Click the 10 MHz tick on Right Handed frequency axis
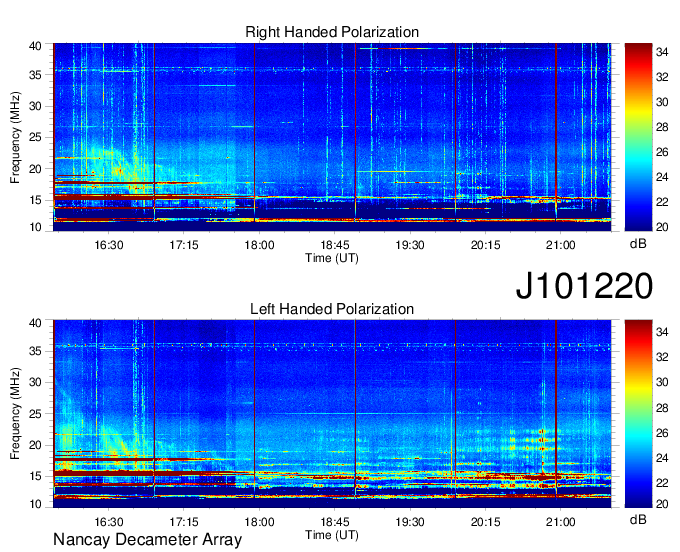The image size is (680, 552). (x=35, y=227)
